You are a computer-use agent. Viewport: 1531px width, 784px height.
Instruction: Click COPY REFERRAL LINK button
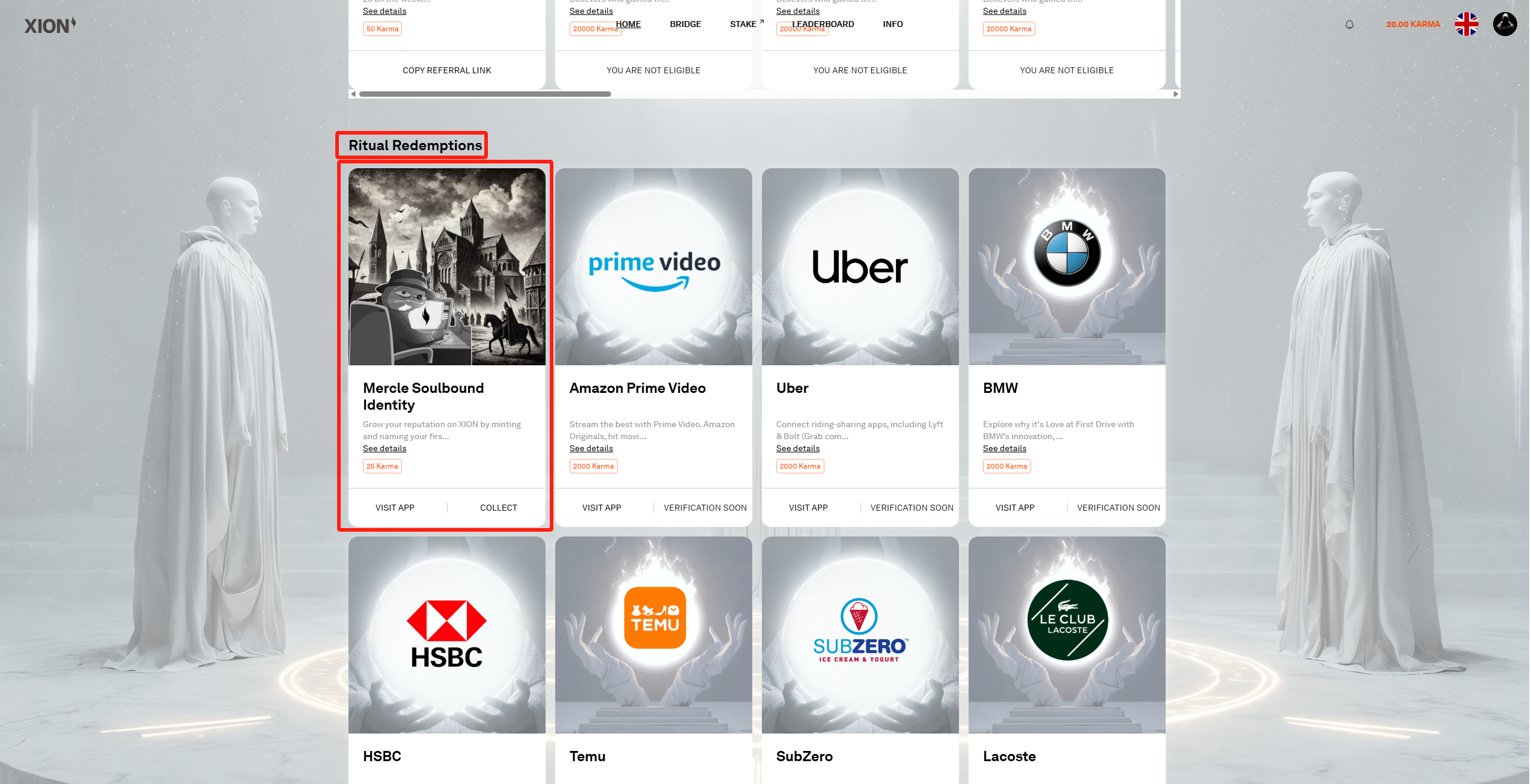(447, 70)
